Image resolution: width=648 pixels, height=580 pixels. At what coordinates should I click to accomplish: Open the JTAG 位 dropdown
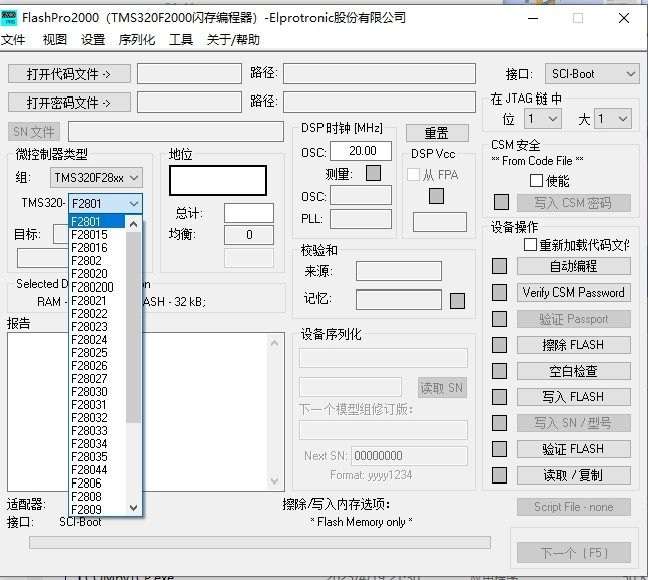[543, 119]
